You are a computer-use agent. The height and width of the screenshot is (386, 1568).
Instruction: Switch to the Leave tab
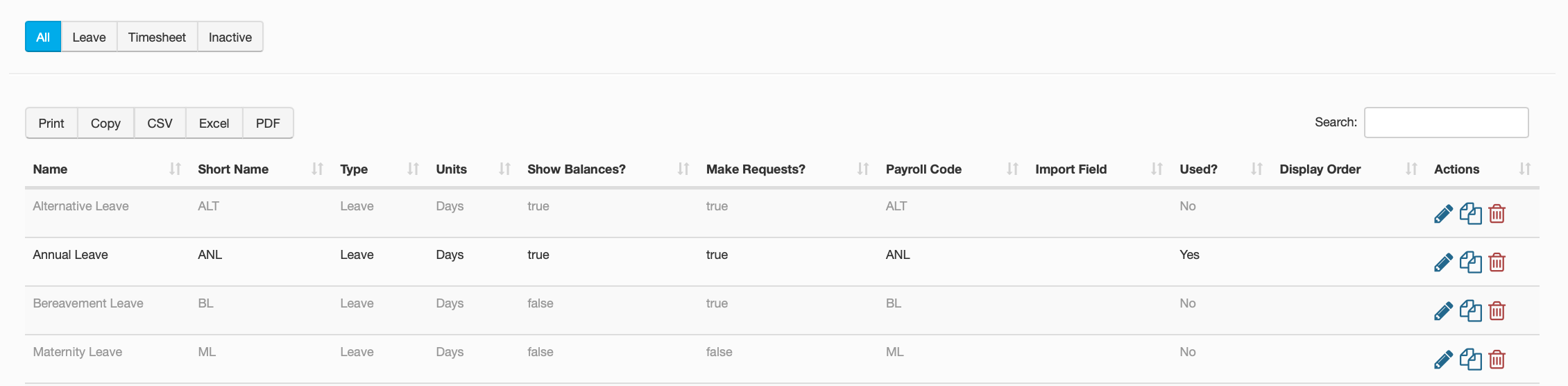click(x=89, y=37)
